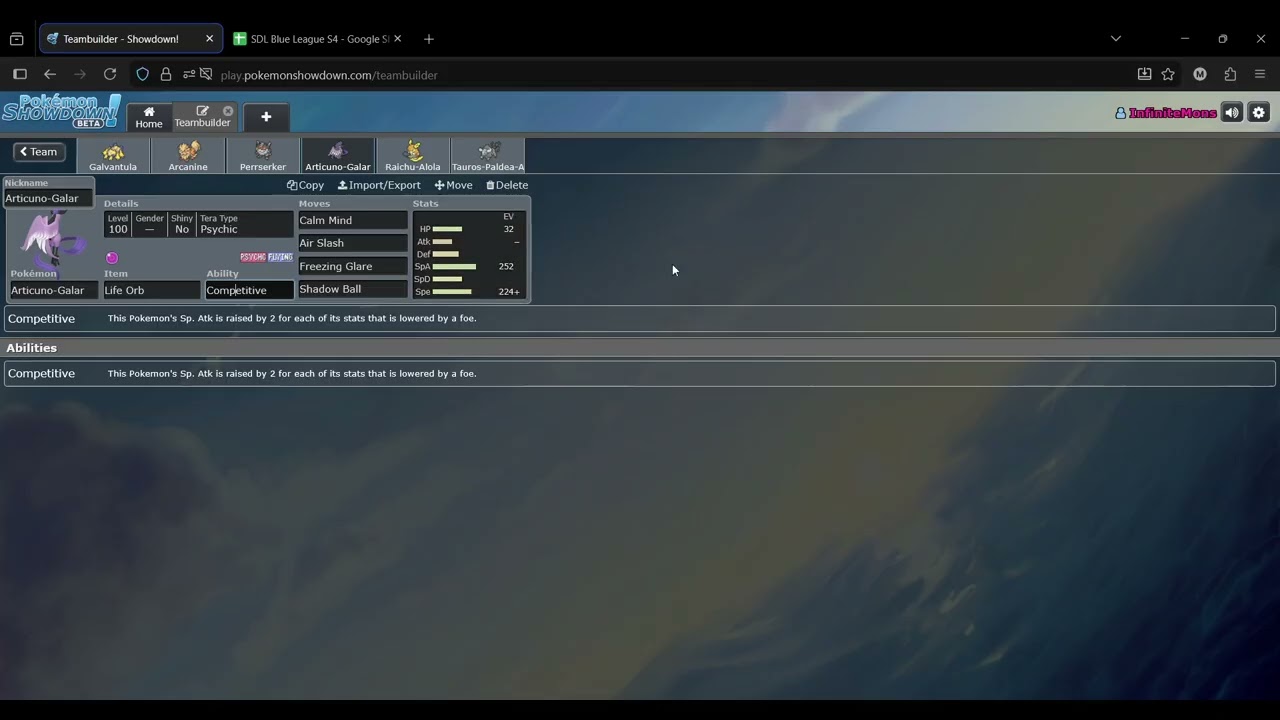Edit the Pokémon species field
The image size is (1280, 720).
pyautogui.click(x=54, y=290)
